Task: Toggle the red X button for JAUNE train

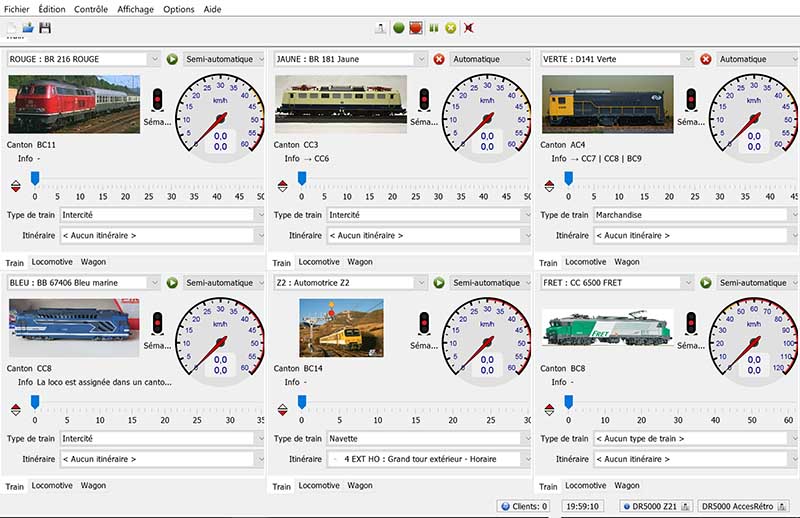Action: click(438, 59)
